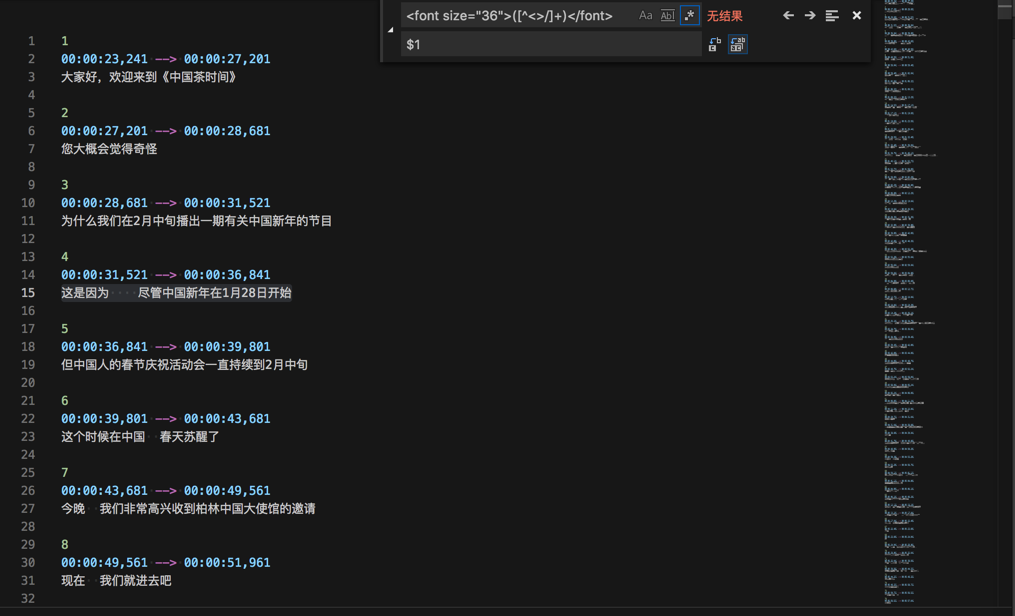
Task: Click end timestamp 00:00:51,961 on line 30
Action: pos(227,563)
